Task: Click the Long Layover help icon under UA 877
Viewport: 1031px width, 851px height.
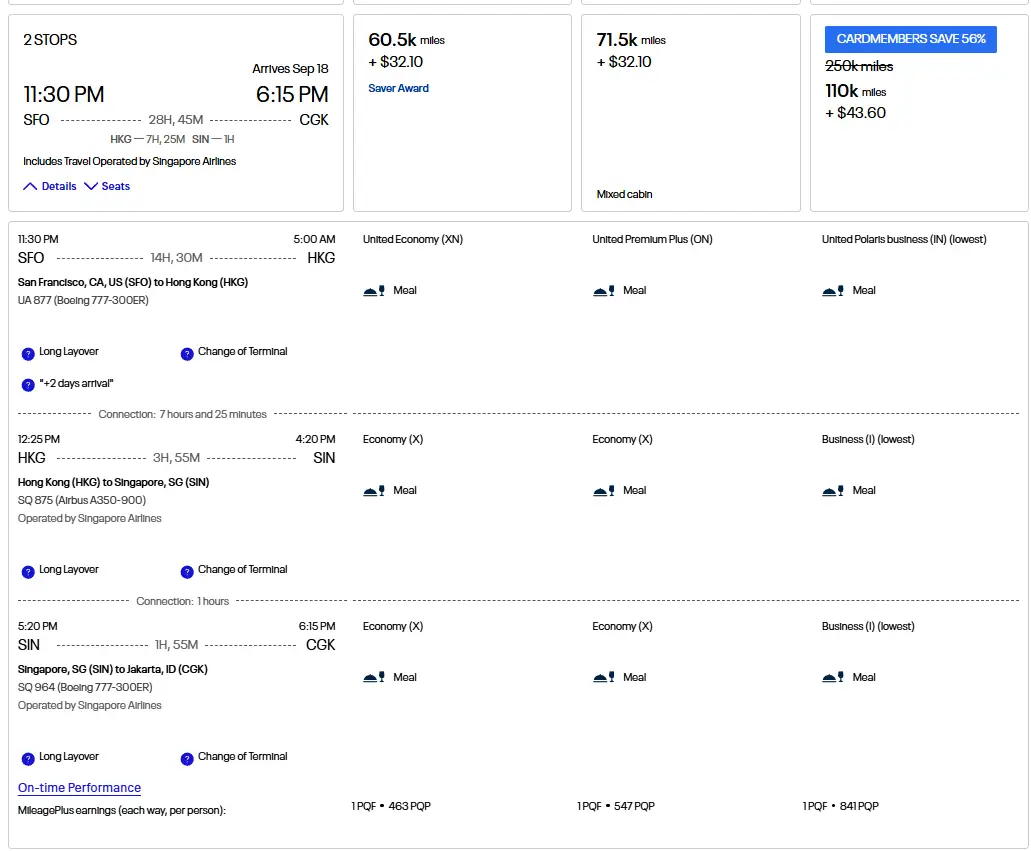Action: click(x=28, y=354)
